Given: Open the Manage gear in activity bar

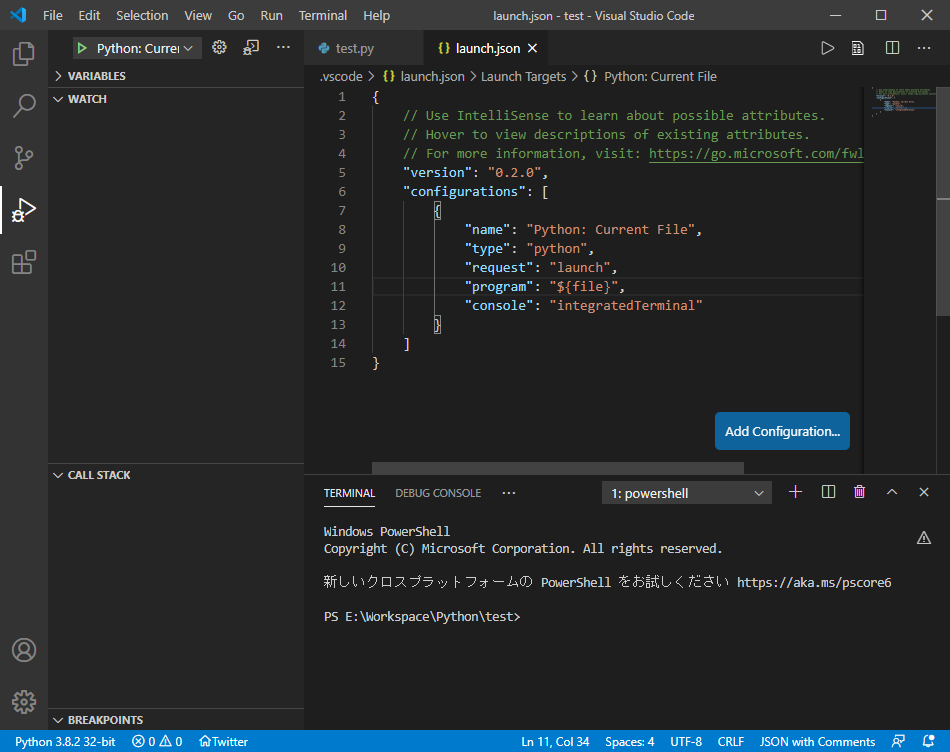Looking at the screenshot, I should 24,702.
